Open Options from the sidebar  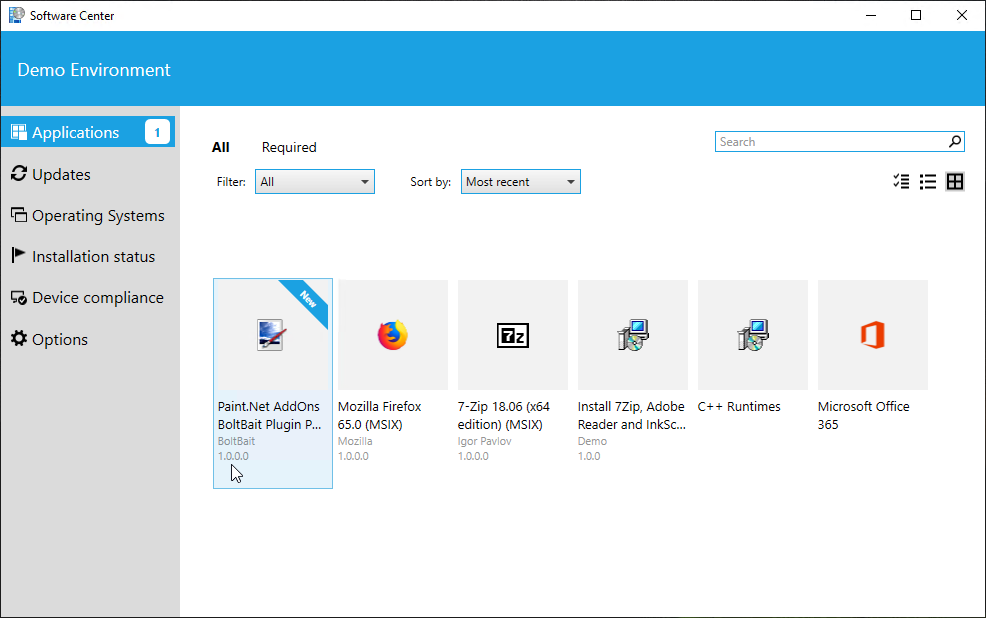coord(60,339)
